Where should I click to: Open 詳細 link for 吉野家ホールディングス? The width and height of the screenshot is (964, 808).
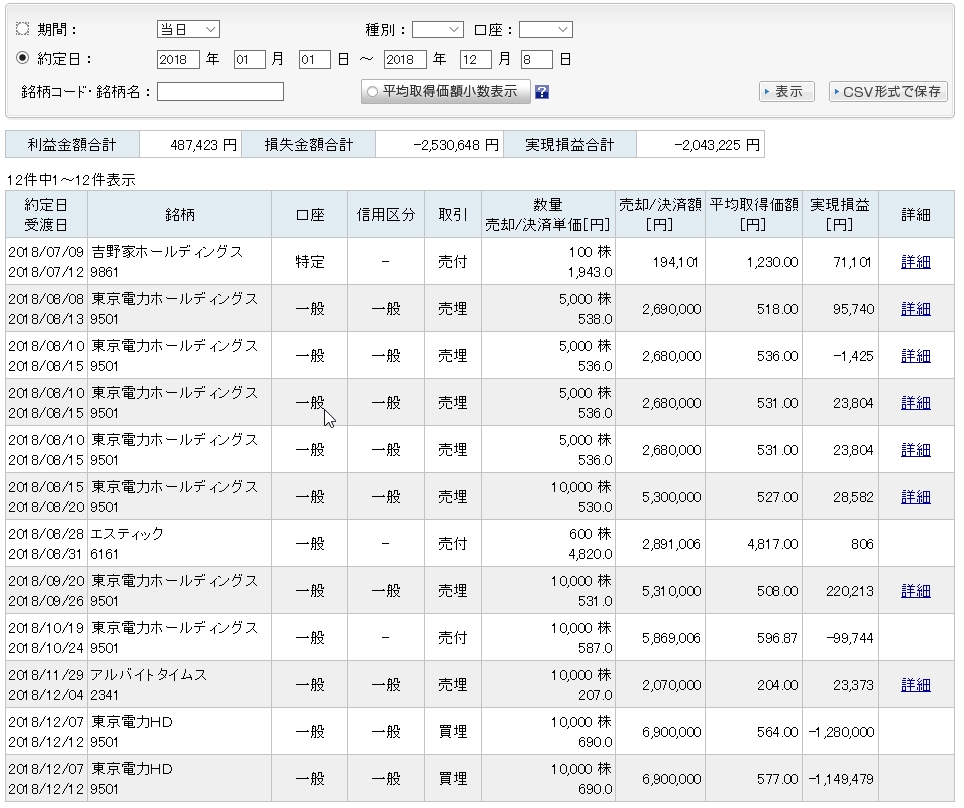click(915, 262)
